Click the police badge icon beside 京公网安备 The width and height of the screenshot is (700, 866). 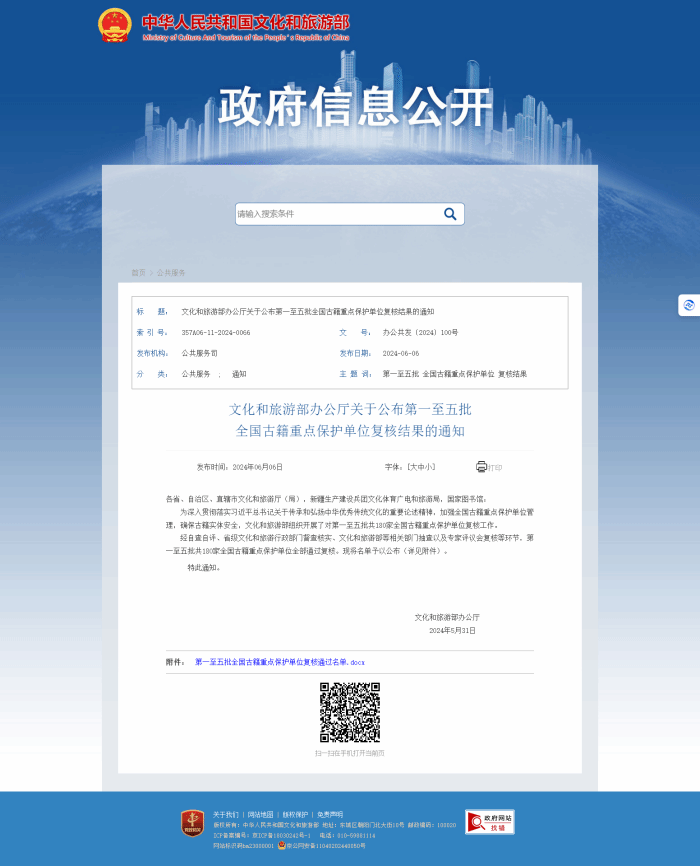point(281,845)
